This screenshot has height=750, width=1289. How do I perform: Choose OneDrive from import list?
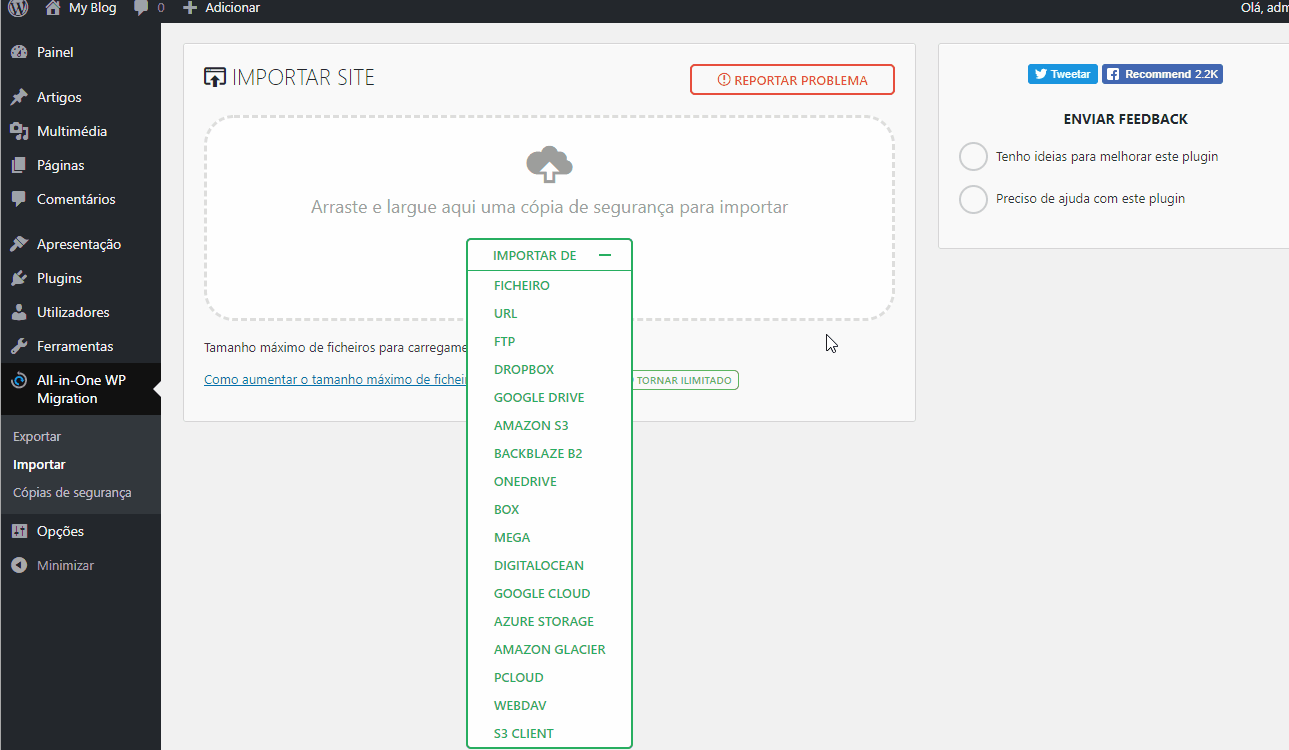click(525, 482)
